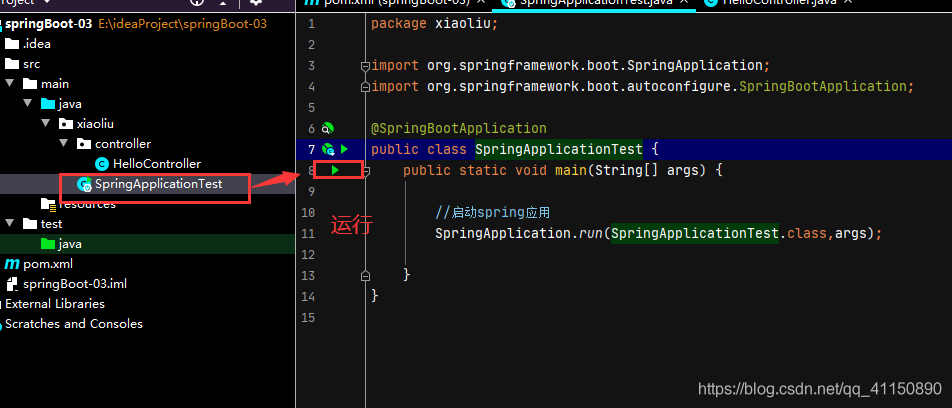
Task: Fold the import block at line 3
Action: click(x=365, y=66)
